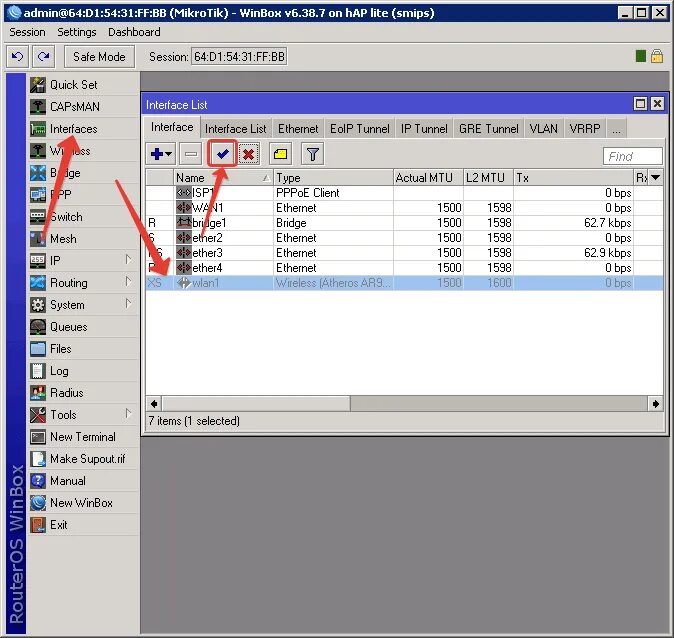Image resolution: width=674 pixels, height=638 pixels.
Task: Switch to the VRRP tab
Action: (x=585, y=129)
